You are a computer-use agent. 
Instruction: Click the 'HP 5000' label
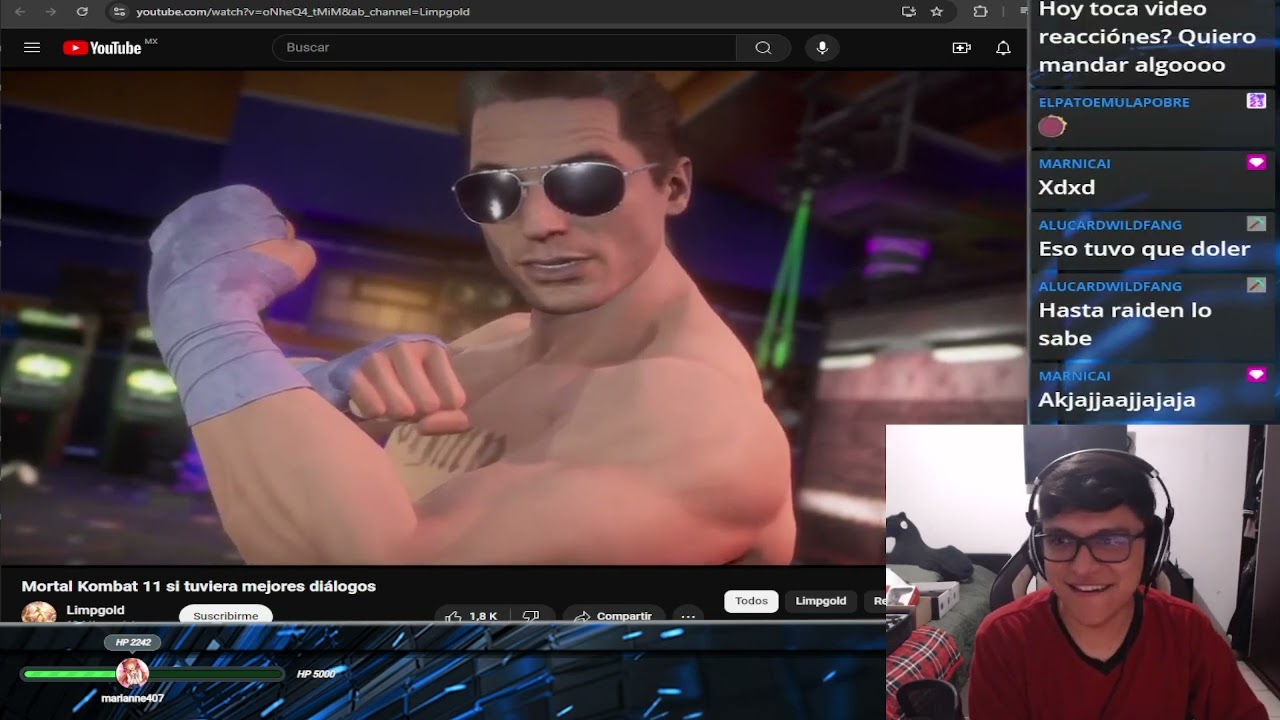(316, 674)
